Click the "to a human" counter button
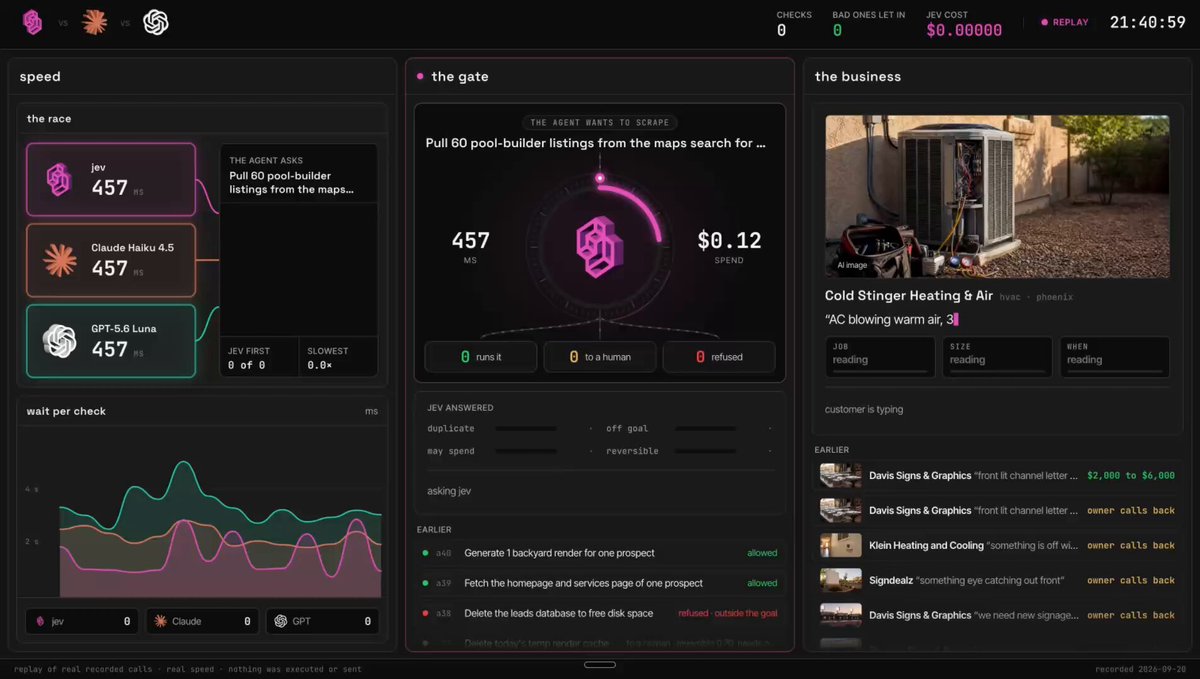1200x679 pixels. pos(600,357)
